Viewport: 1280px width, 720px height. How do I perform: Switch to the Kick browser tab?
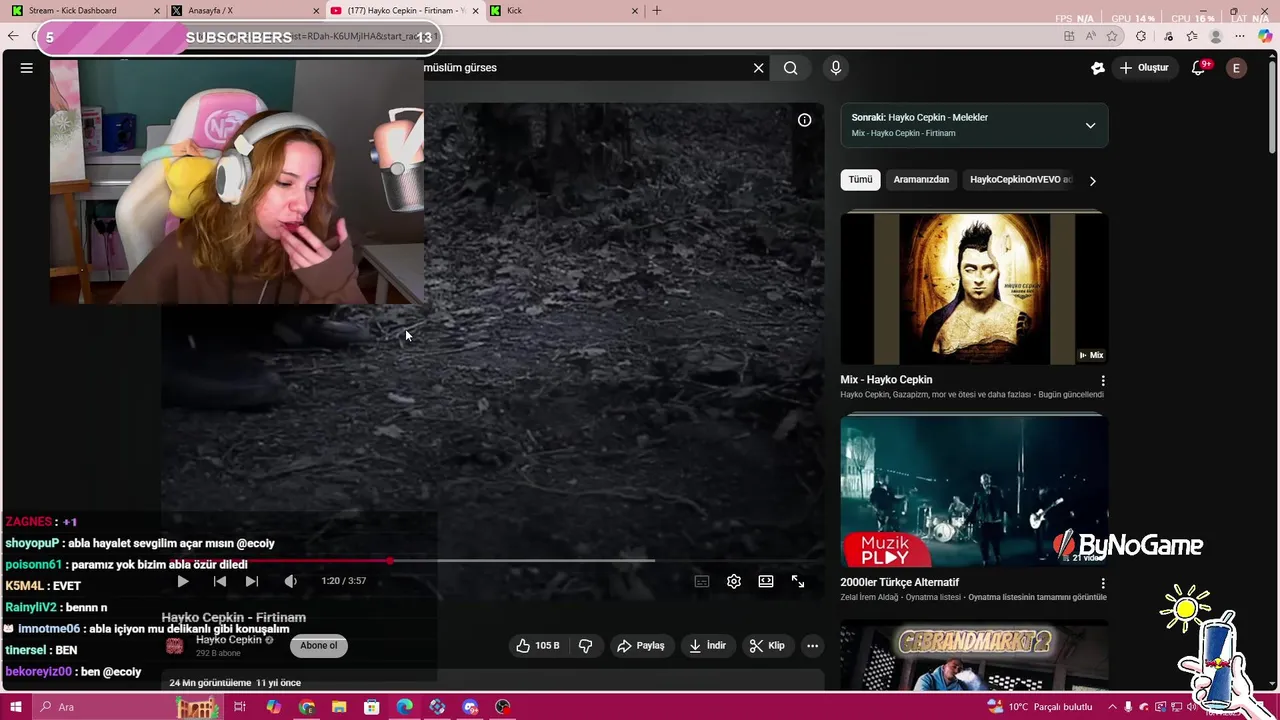[x=563, y=10]
